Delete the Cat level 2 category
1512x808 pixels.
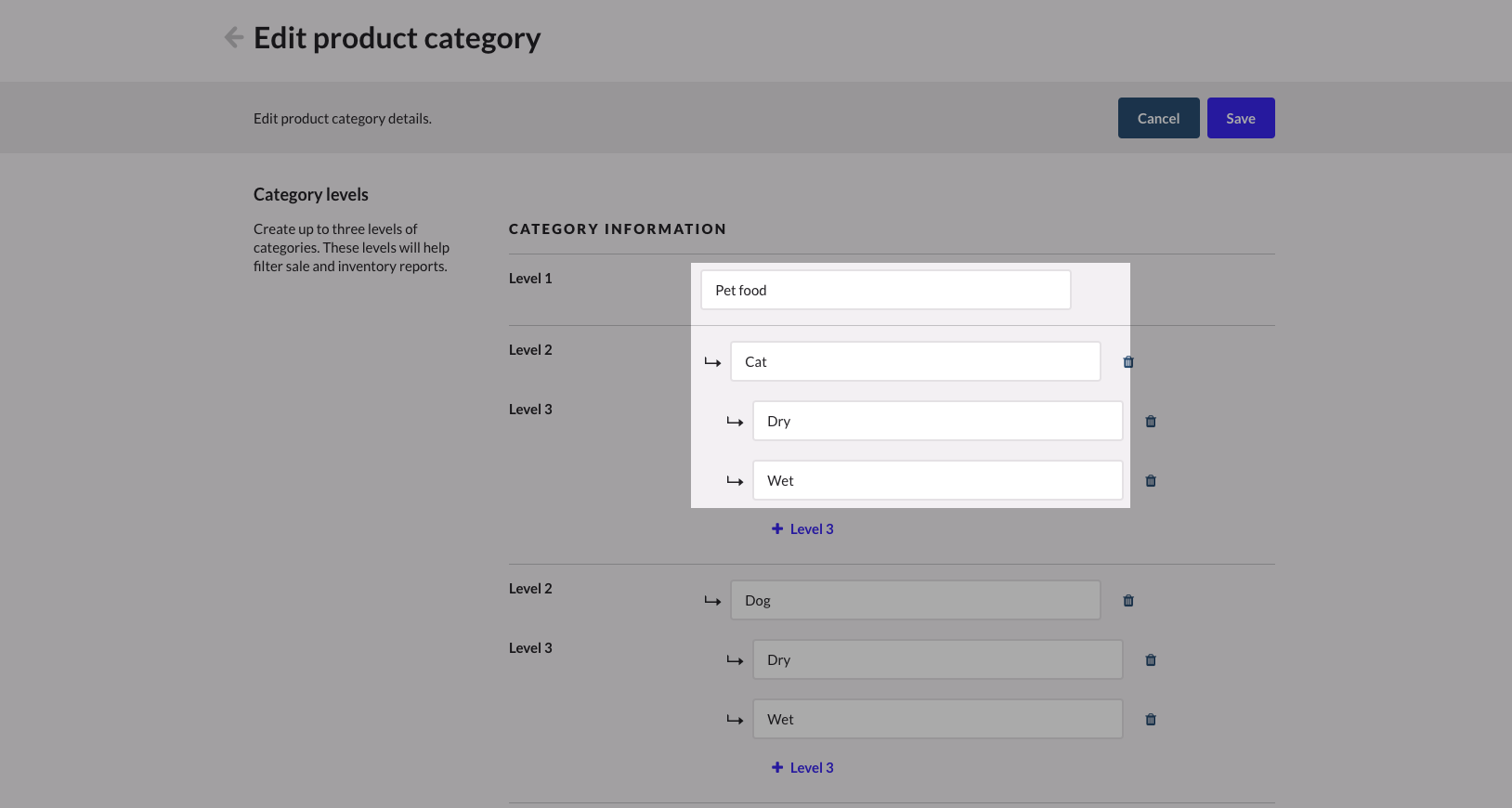(x=1128, y=362)
